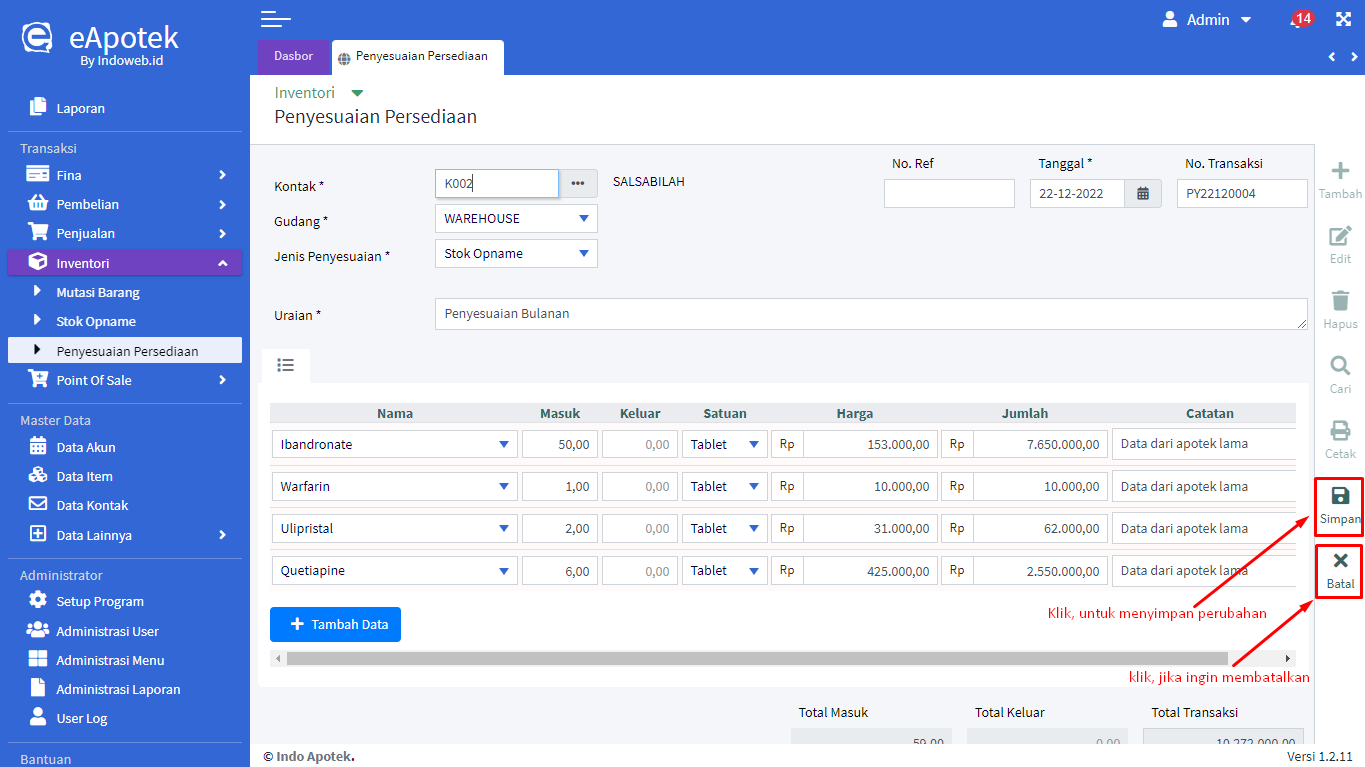Screen dimensions: 1365x767
Task: Open the Jenis Penyesuaian Stok Opname dropdown
Action: (x=516, y=254)
